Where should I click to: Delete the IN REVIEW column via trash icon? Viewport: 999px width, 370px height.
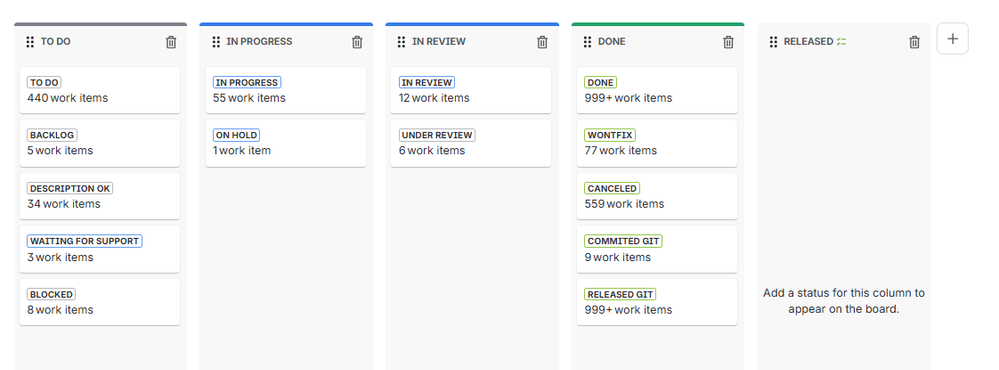(542, 42)
